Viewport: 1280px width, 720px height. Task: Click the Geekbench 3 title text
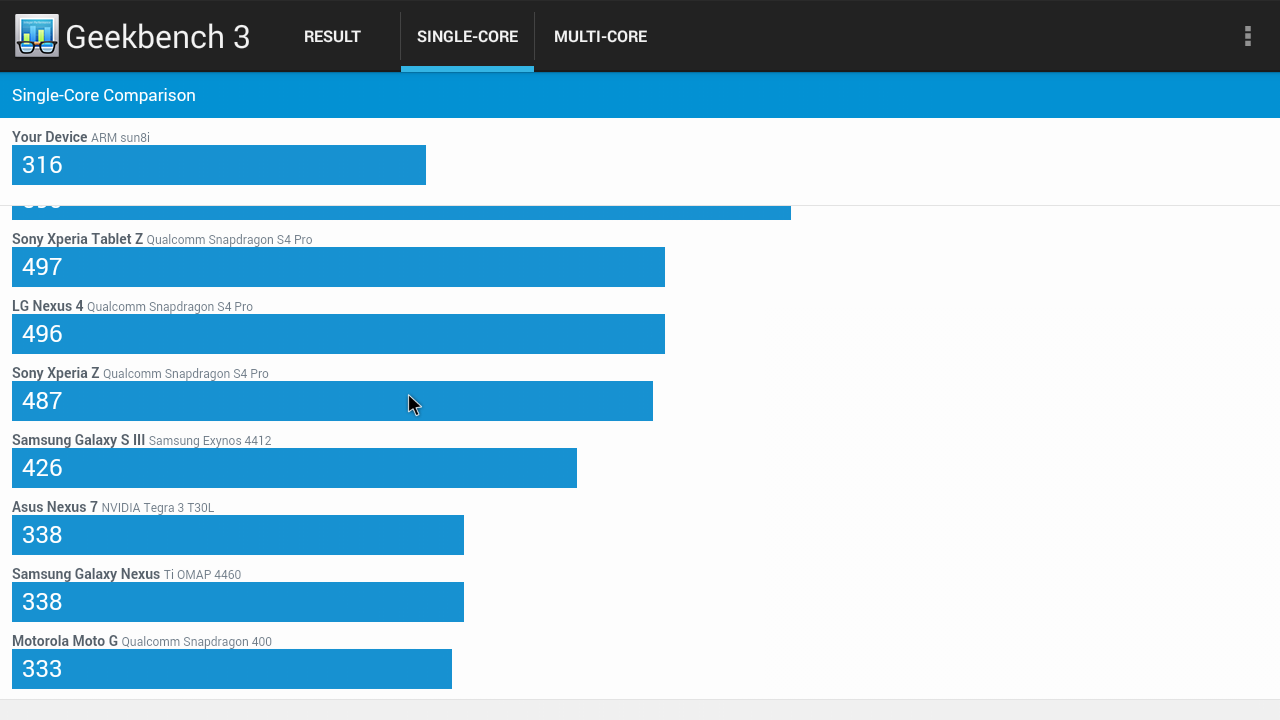pos(158,36)
